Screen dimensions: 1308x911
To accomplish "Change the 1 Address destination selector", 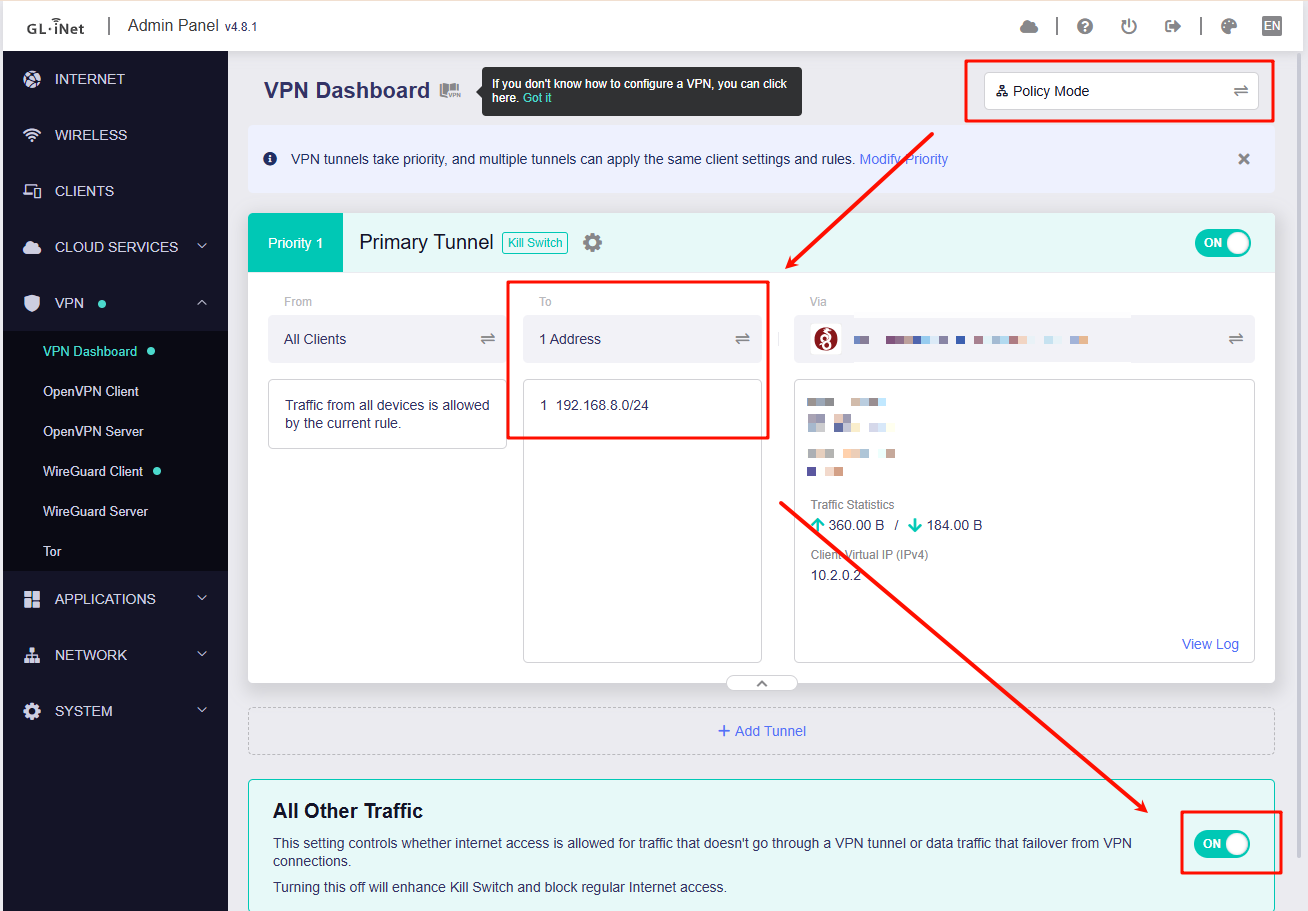I will (x=642, y=339).
